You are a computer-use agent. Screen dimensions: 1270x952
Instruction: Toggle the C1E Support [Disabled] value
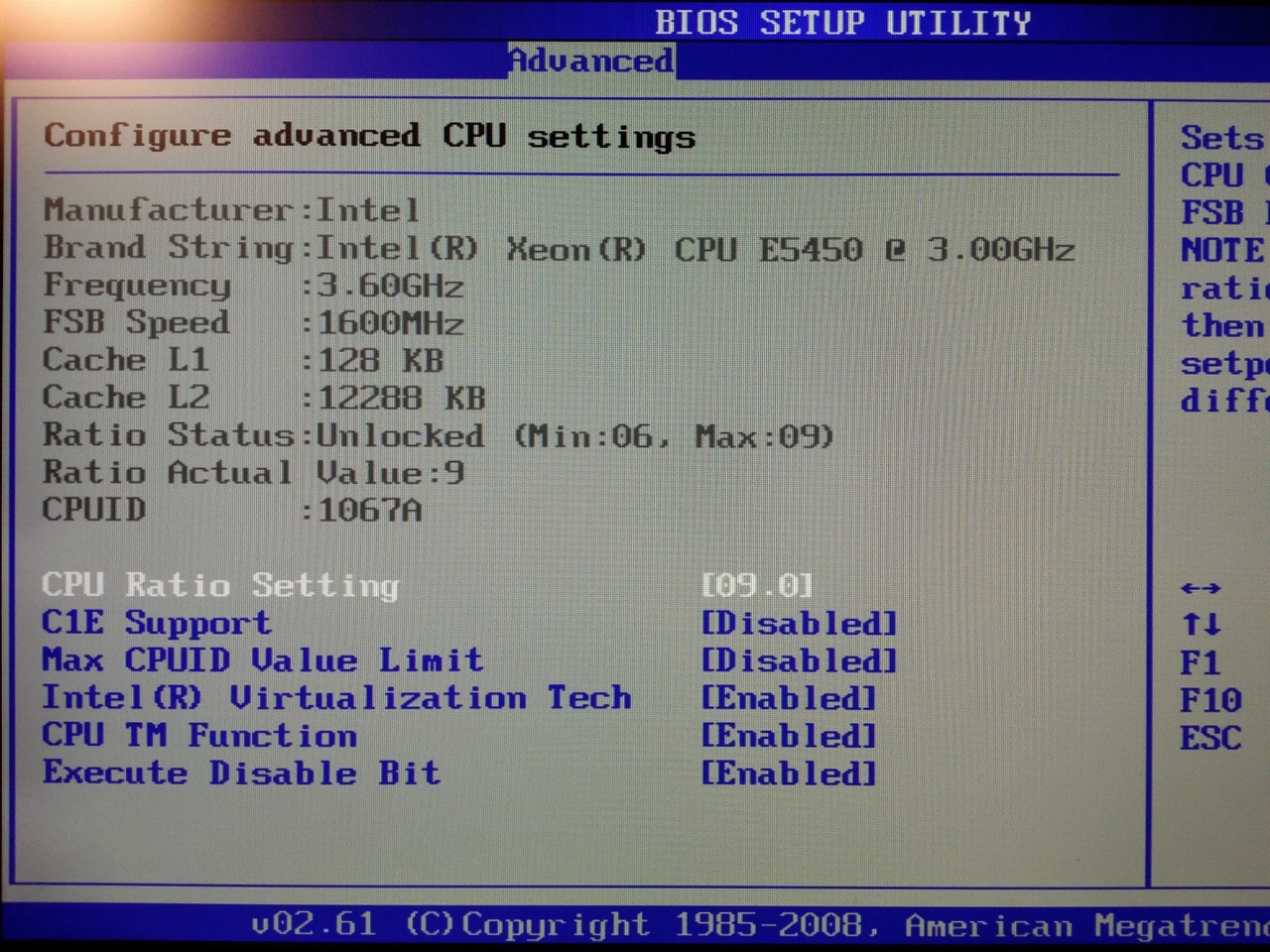(799, 623)
